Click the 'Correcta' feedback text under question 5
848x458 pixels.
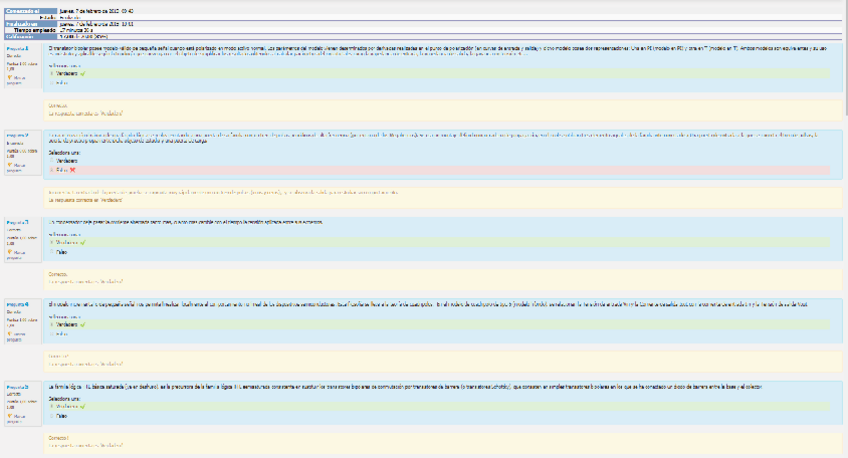click(x=58, y=438)
